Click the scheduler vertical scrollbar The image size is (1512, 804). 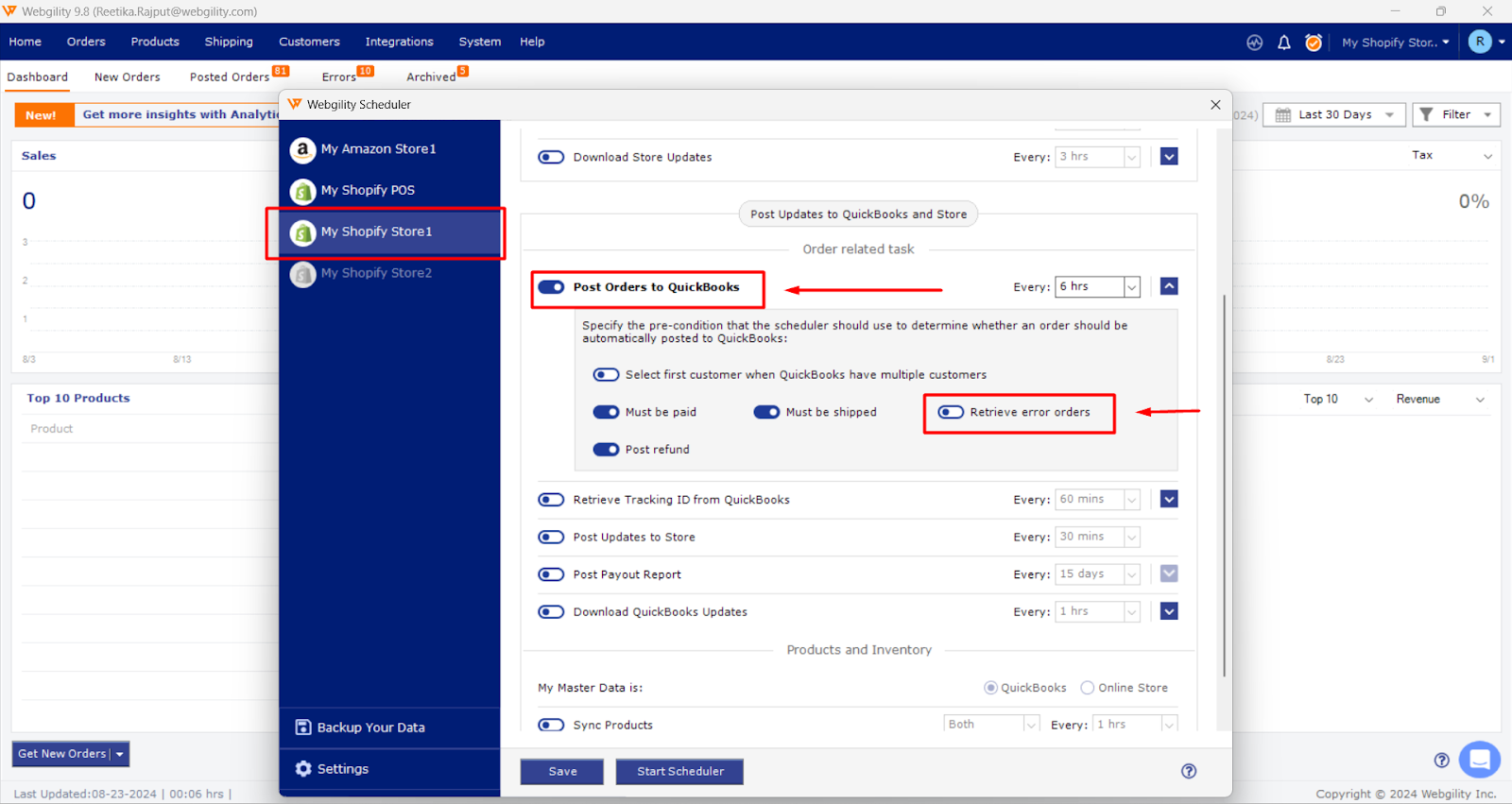tap(1225, 486)
